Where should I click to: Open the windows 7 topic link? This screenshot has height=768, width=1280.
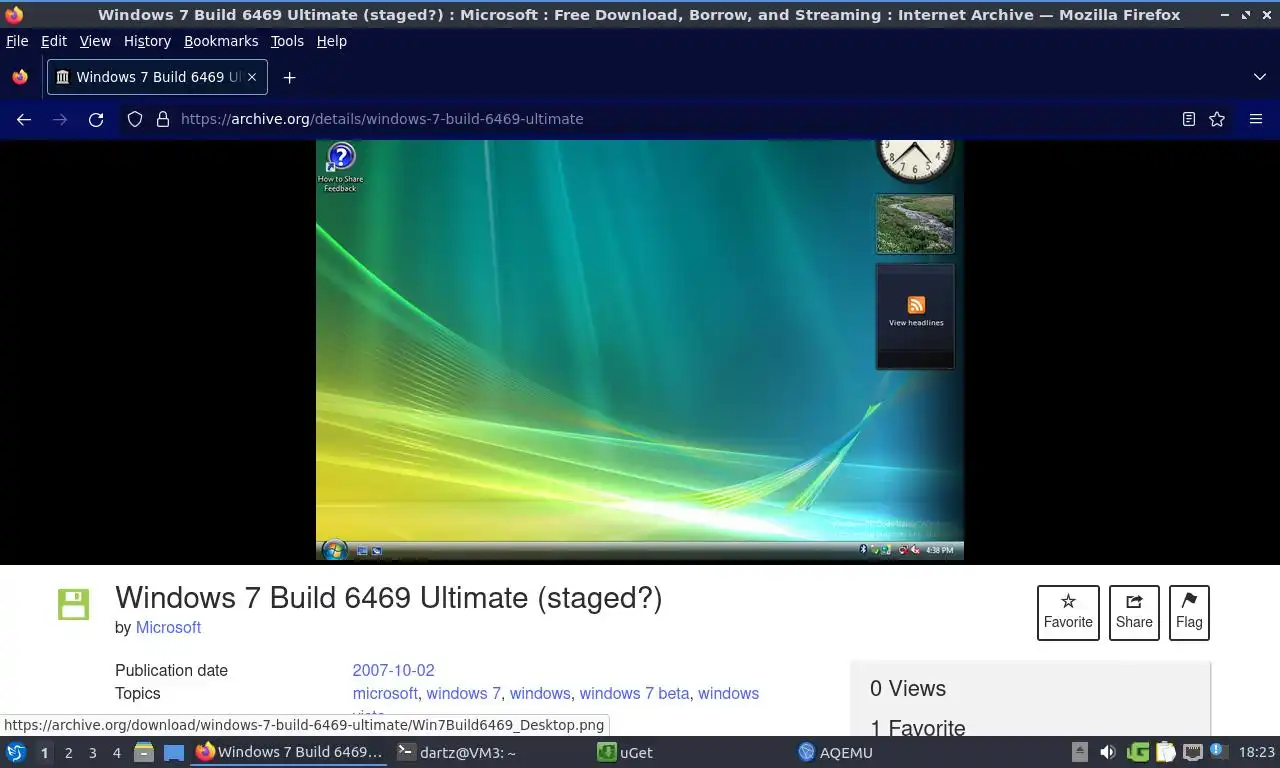[x=464, y=693]
